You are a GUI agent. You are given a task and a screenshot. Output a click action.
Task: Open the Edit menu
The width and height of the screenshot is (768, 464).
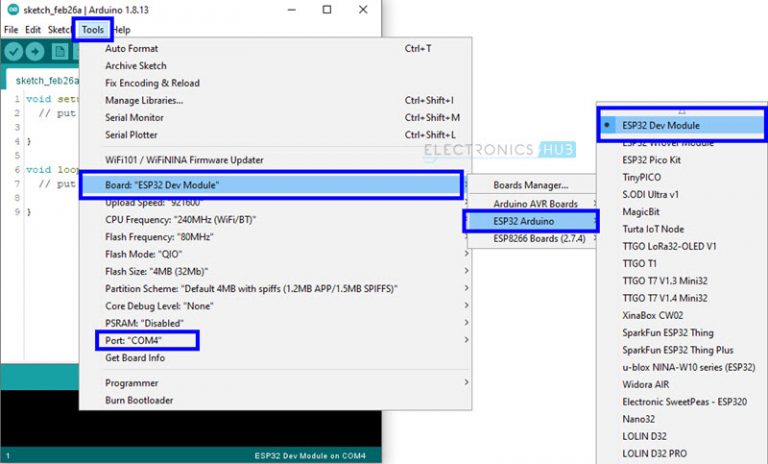(33, 30)
